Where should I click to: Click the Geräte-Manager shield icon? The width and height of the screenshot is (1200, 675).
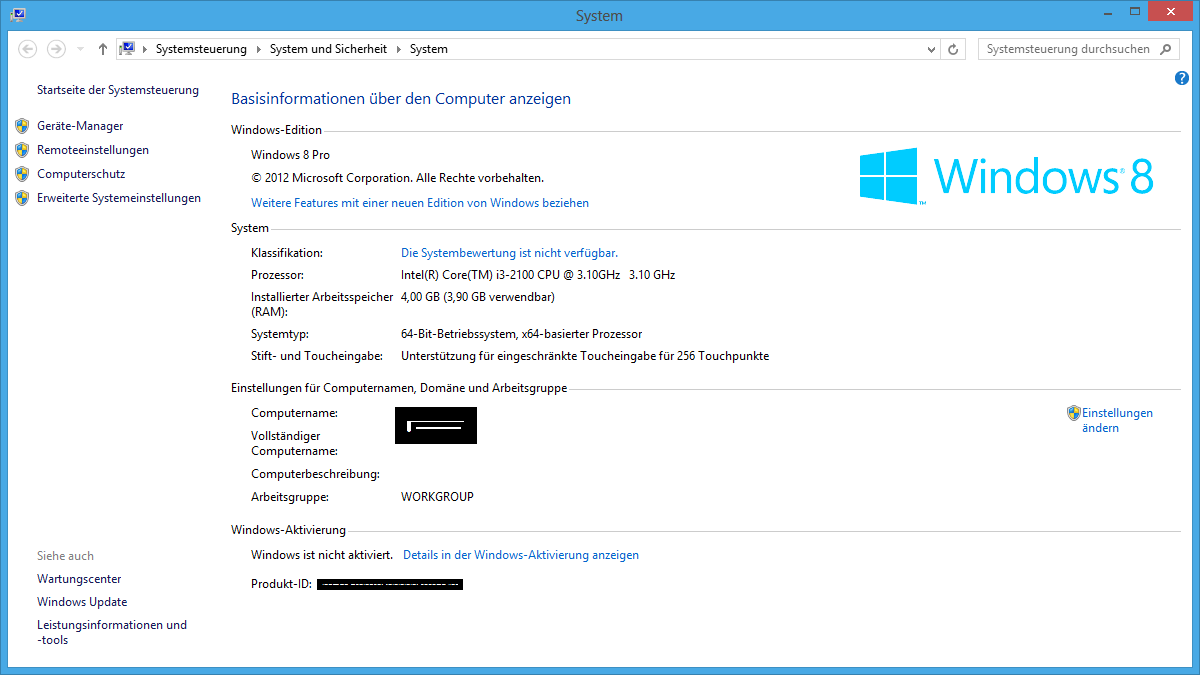pyautogui.click(x=22, y=126)
